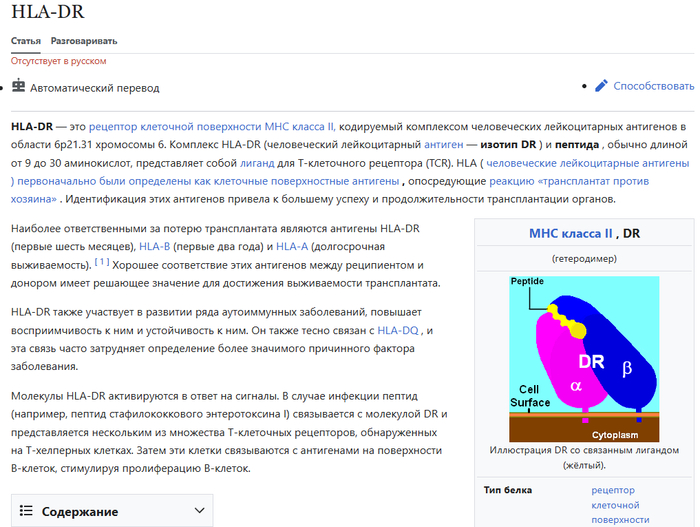Switch to the Разговаривать tab
Viewport: 700px width, 527px height.
click(84, 41)
